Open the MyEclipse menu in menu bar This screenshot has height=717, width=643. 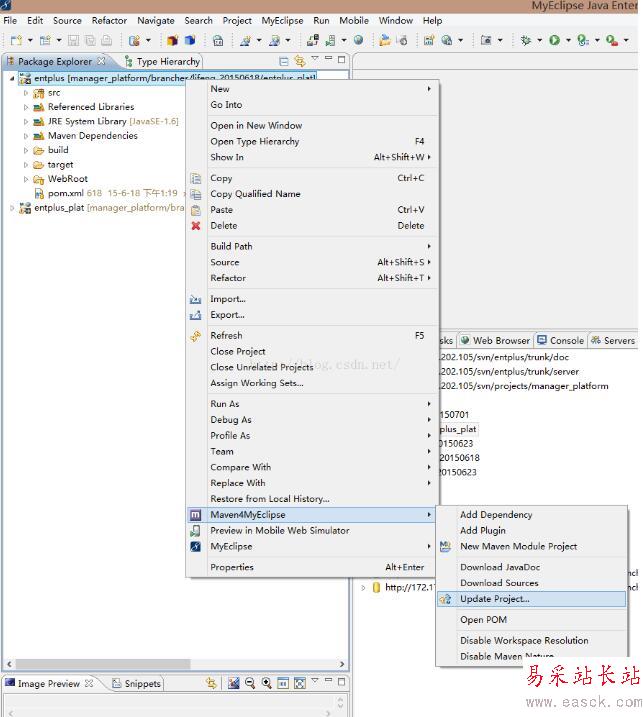(x=282, y=21)
